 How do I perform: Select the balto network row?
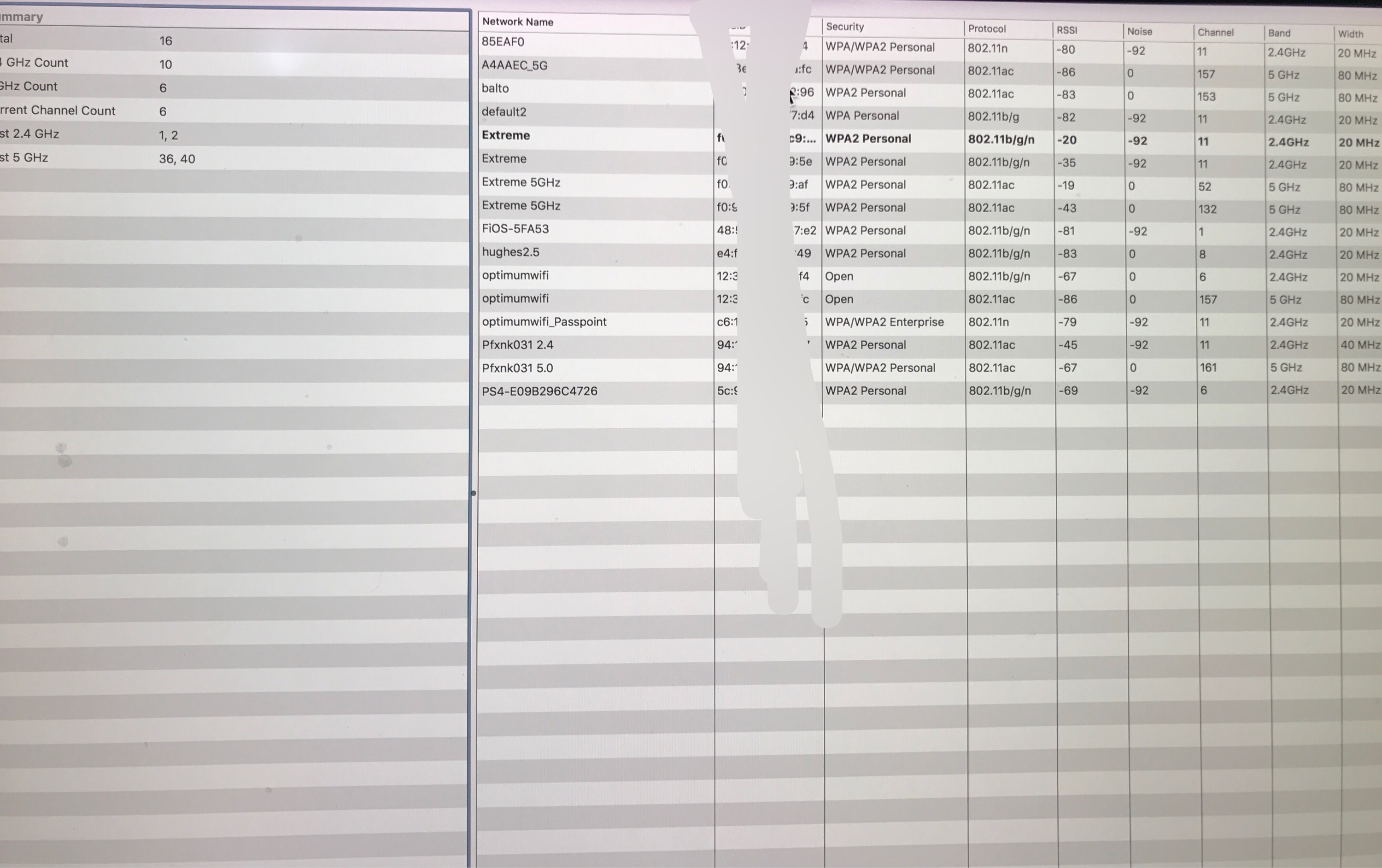point(495,88)
